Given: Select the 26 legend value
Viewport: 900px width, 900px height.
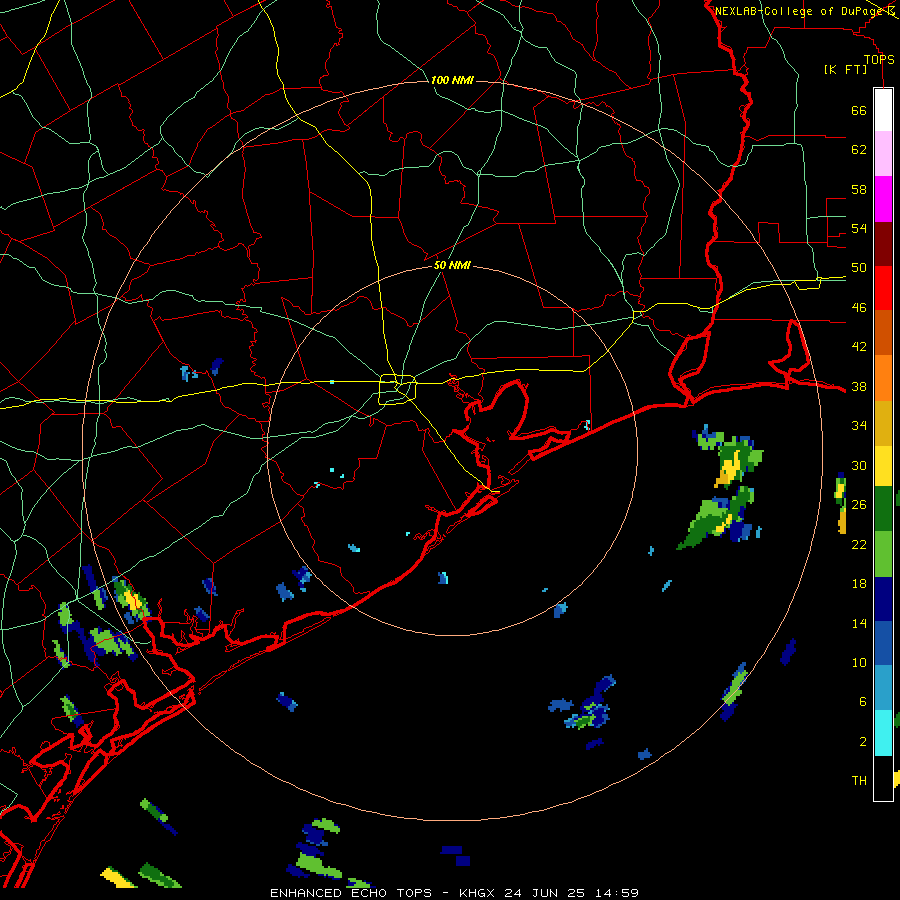Looking at the screenshot, I should pos(859,505).
